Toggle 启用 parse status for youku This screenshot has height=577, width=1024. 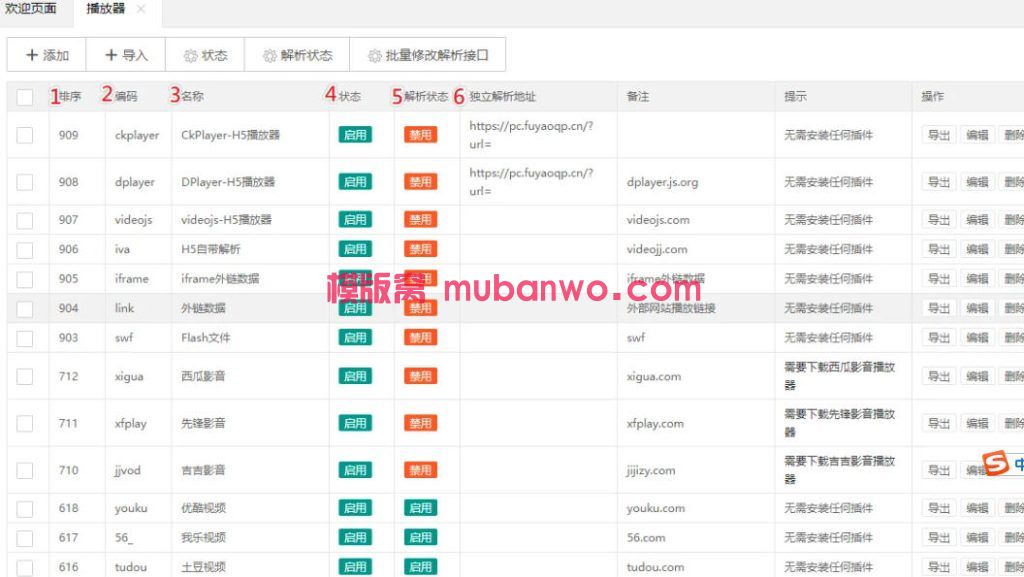421,508
